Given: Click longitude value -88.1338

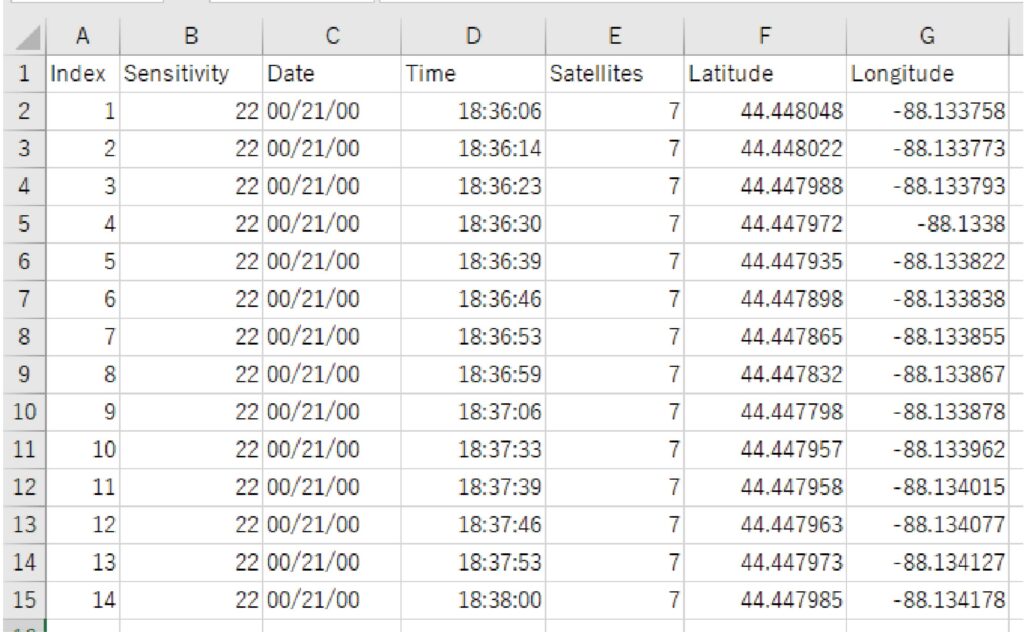Looking at the screenshot, I should tap(927, 224).
